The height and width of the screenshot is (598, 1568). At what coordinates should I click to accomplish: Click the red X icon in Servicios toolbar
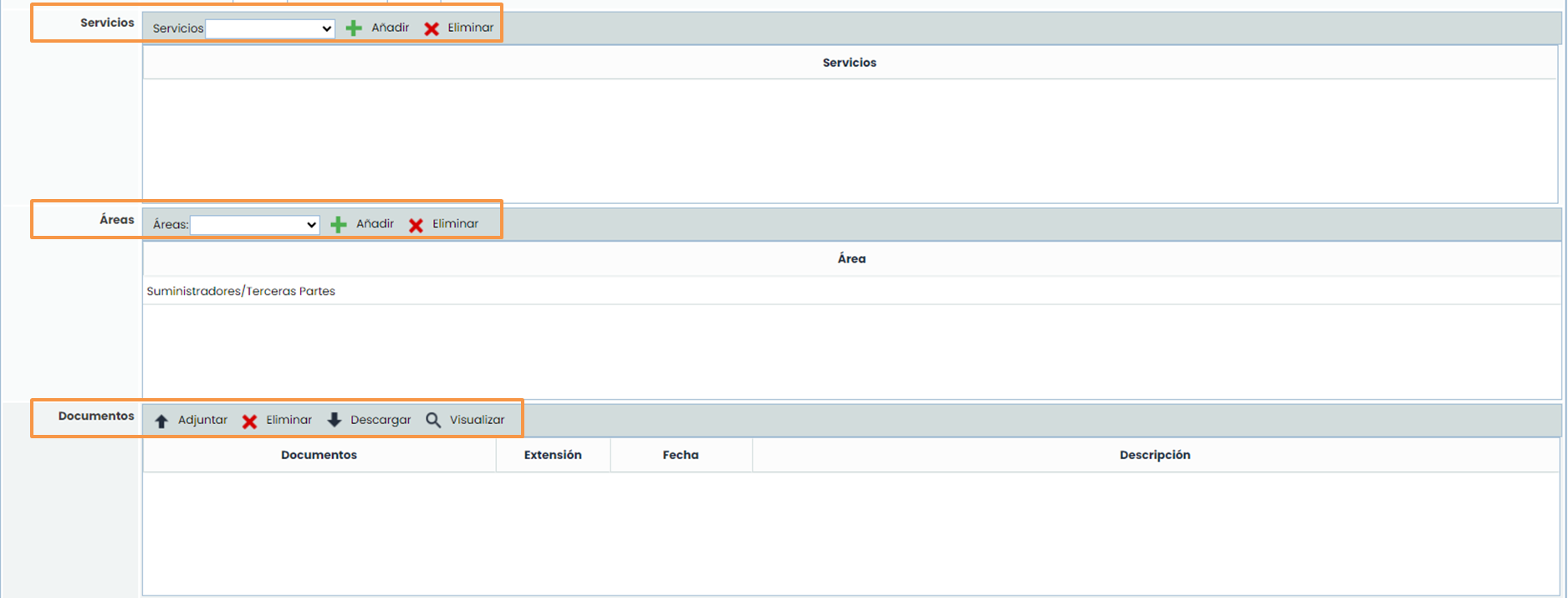(x=432, y=28)
